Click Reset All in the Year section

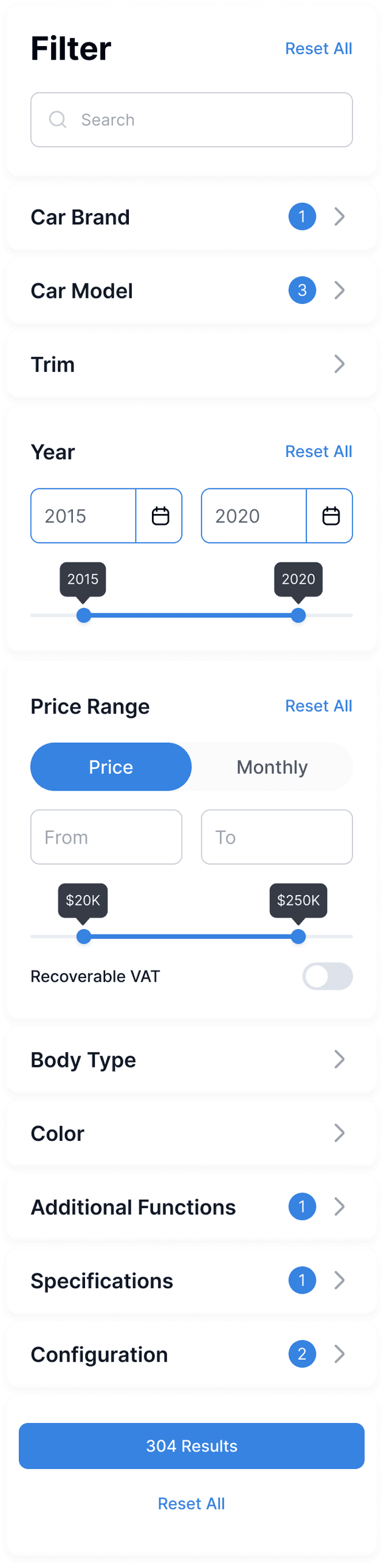click(318, 451)
